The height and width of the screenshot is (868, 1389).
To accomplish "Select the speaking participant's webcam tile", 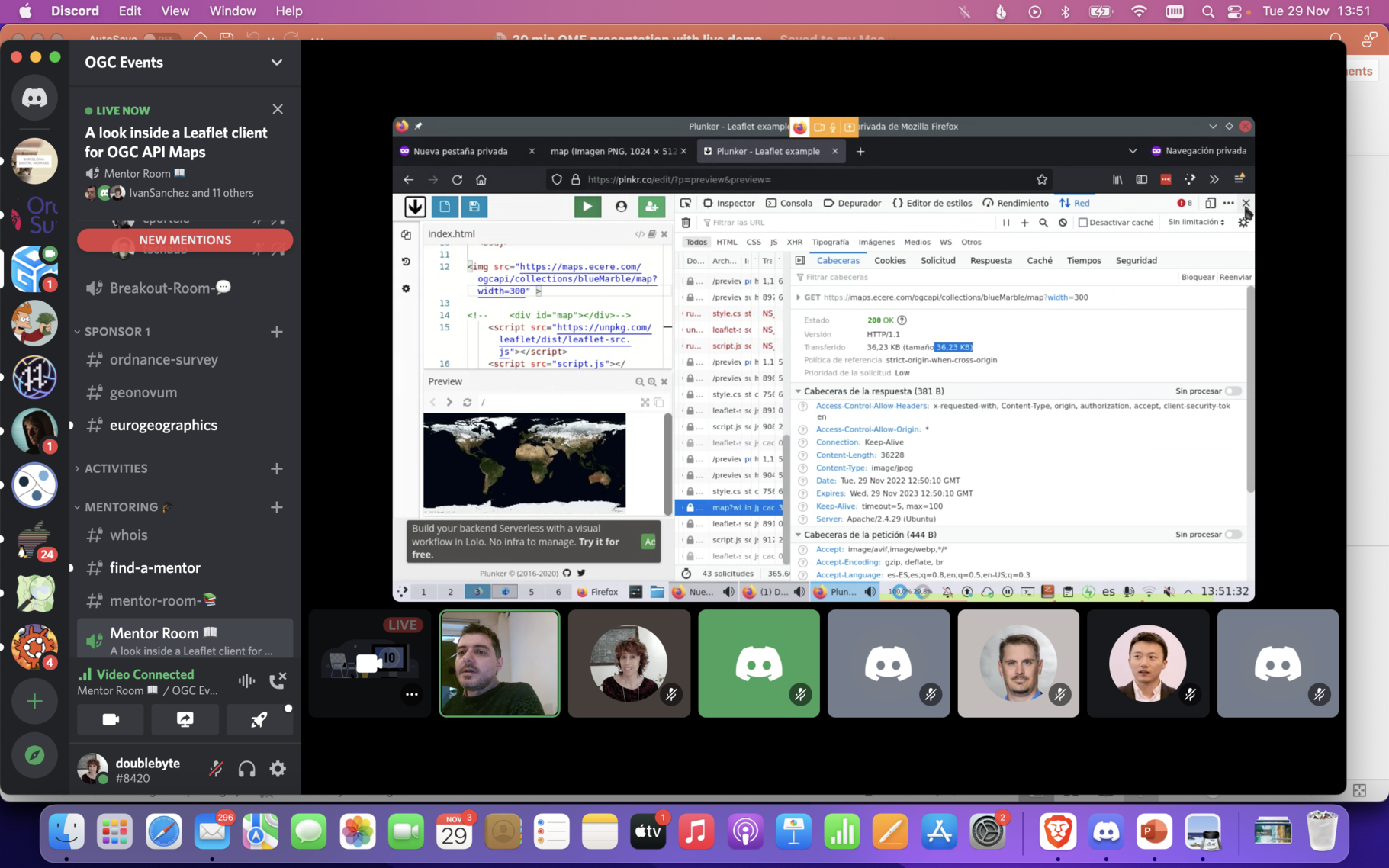I will pos(500,664).
